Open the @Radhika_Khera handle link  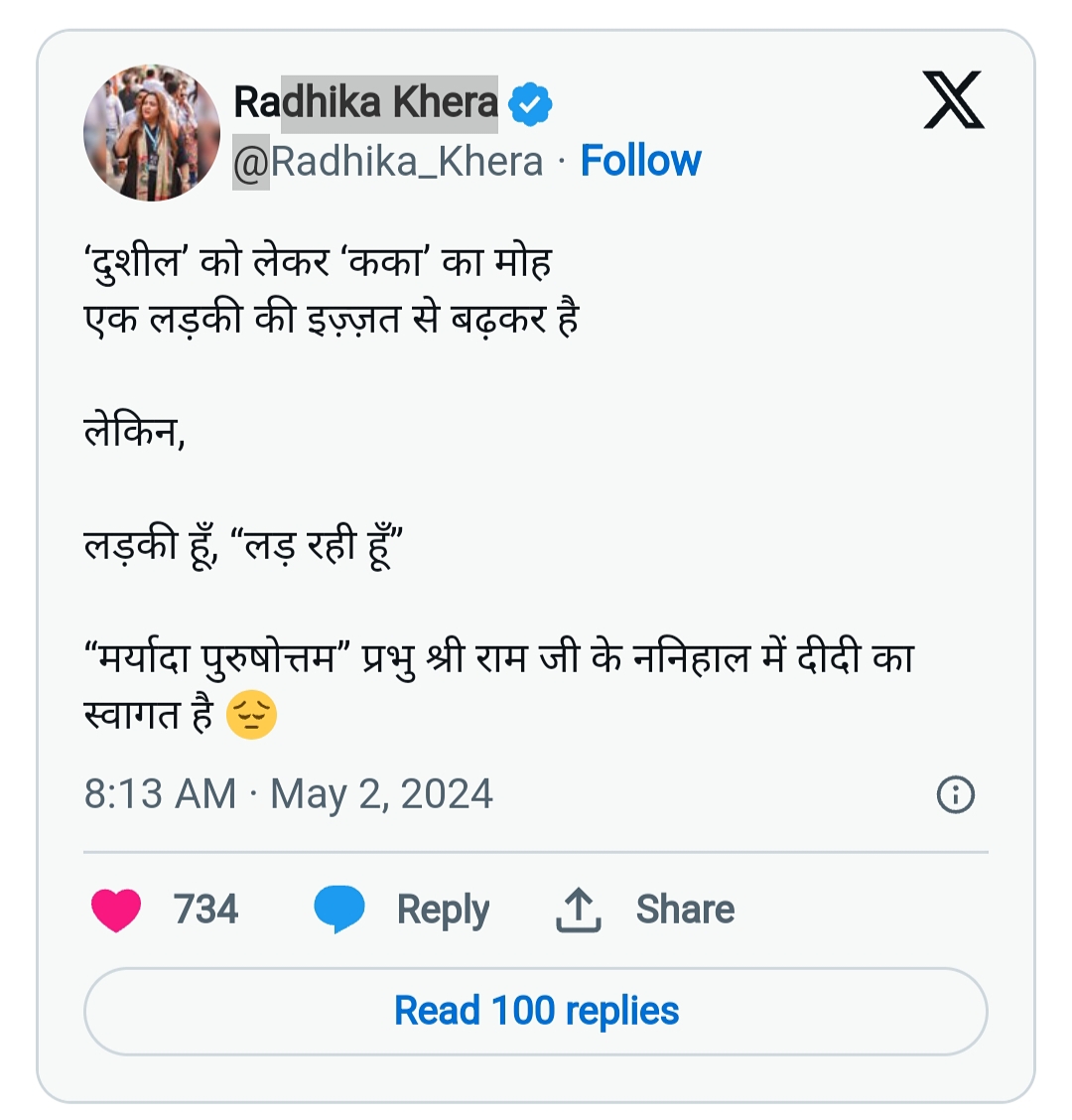point(388,162)
